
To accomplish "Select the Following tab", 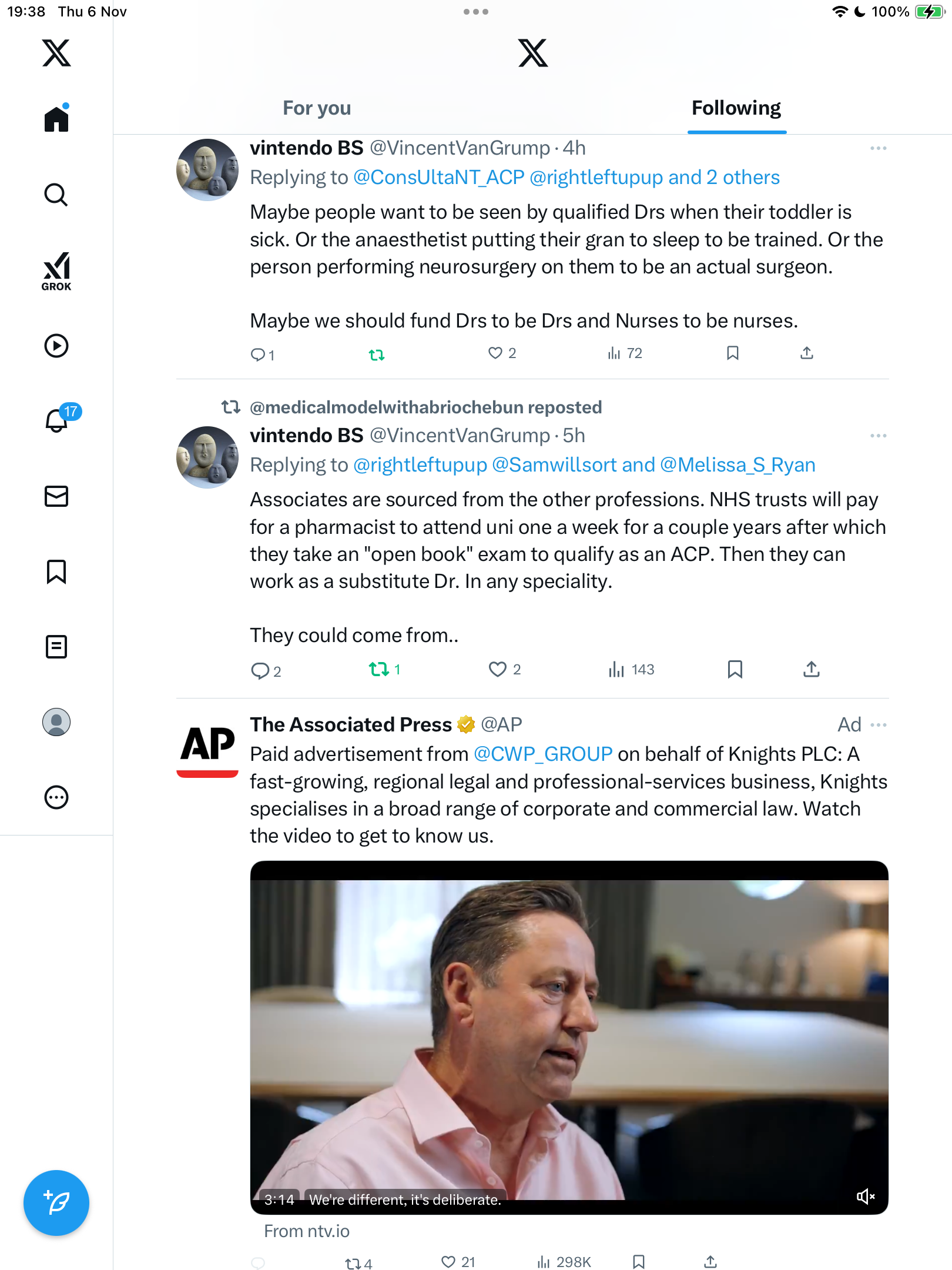I will [x=736, y=108].
